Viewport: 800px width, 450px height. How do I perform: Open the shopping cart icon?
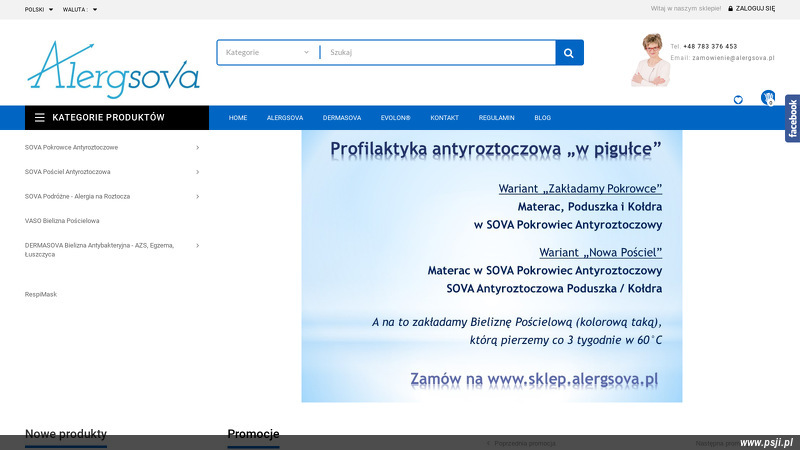768,97
